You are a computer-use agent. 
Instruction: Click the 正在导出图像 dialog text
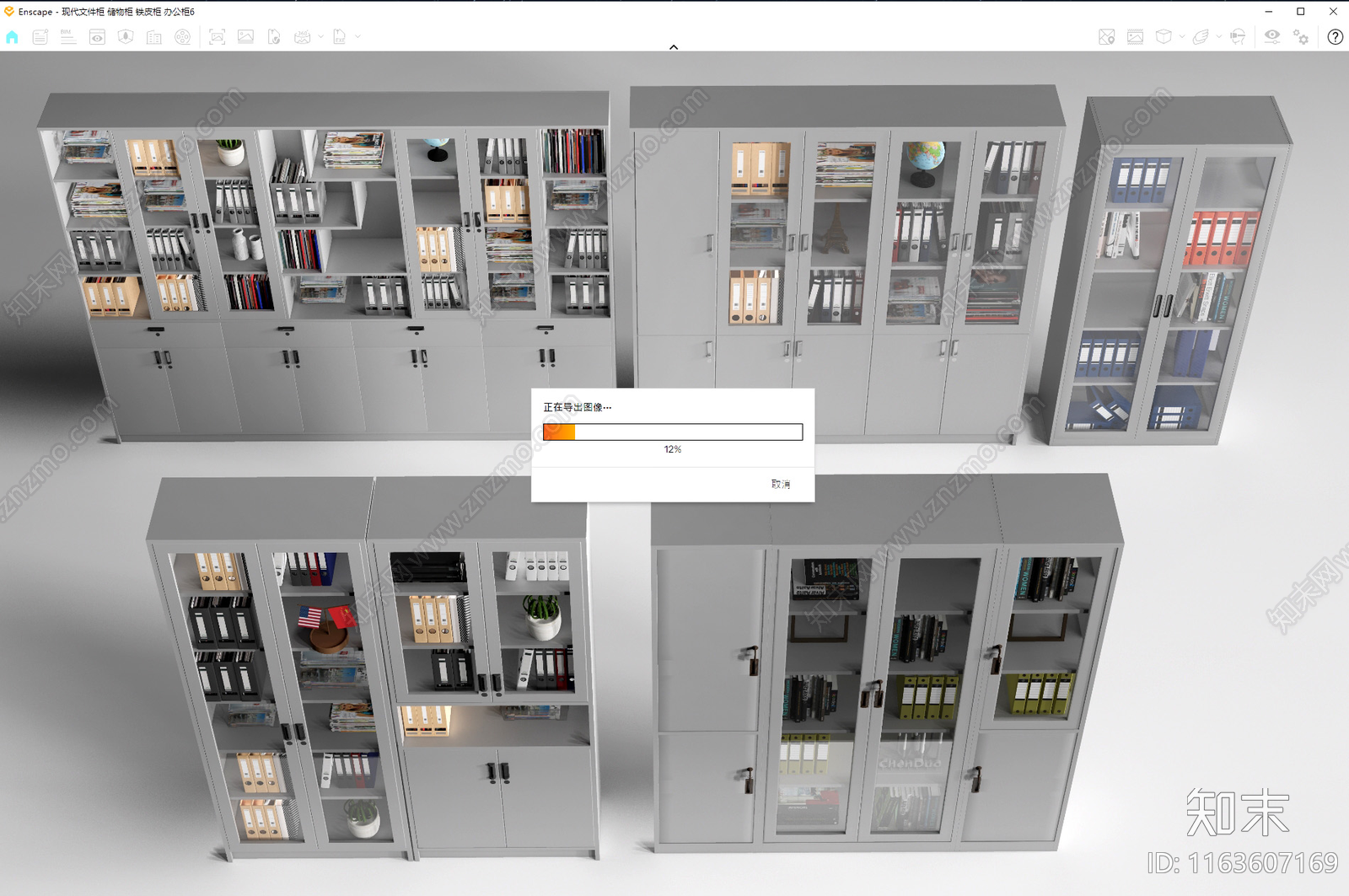(578, 407)
